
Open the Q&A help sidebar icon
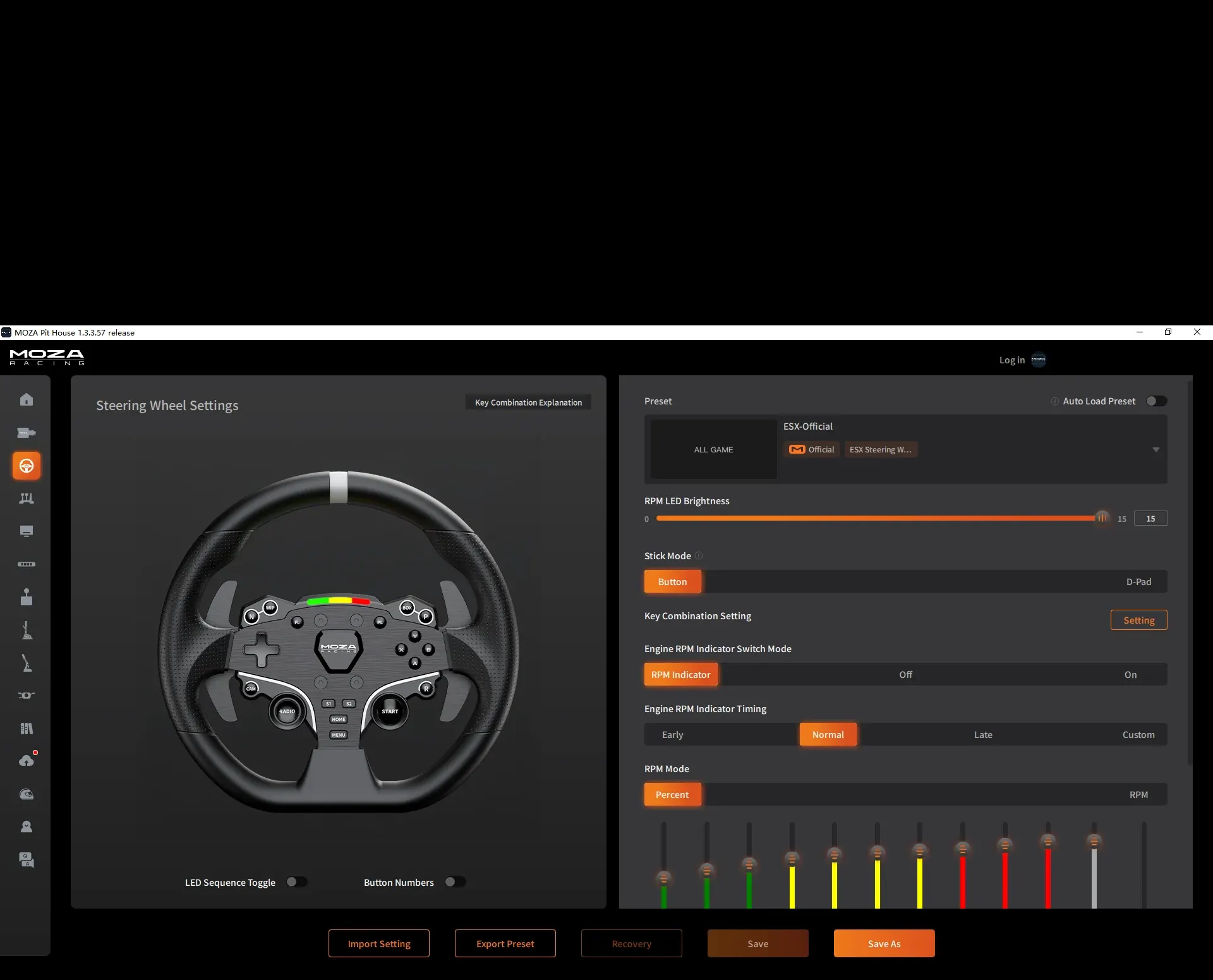tap(26, 860)
